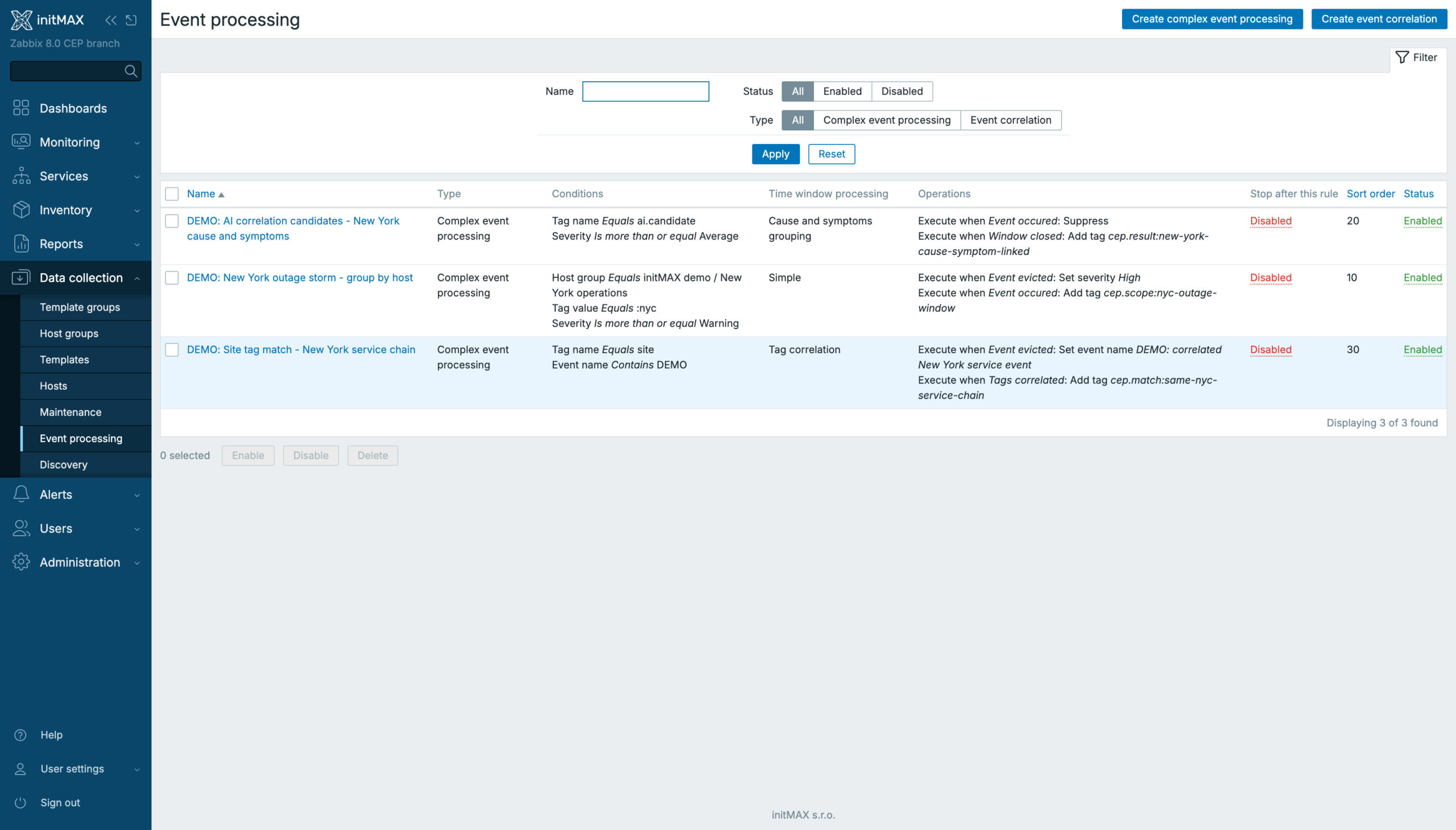
Task: Set Type filter to All
Action: [x=797, y=120]
